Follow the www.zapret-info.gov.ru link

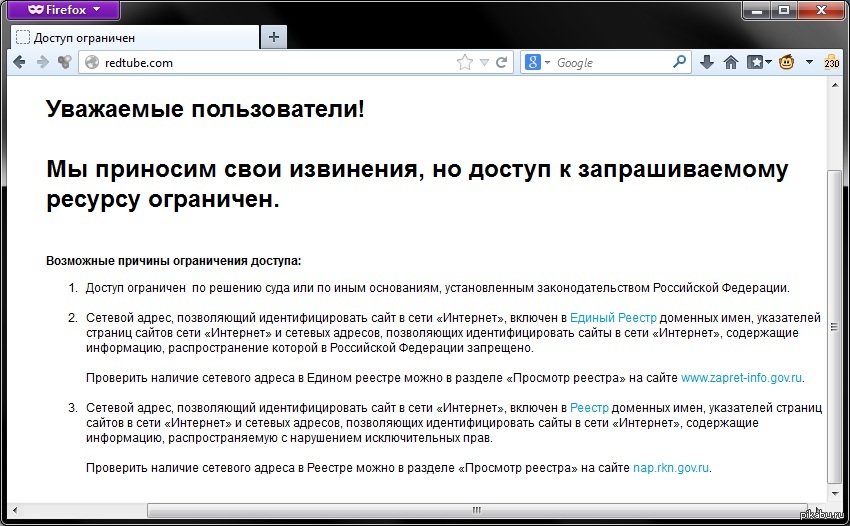[742, 378]
